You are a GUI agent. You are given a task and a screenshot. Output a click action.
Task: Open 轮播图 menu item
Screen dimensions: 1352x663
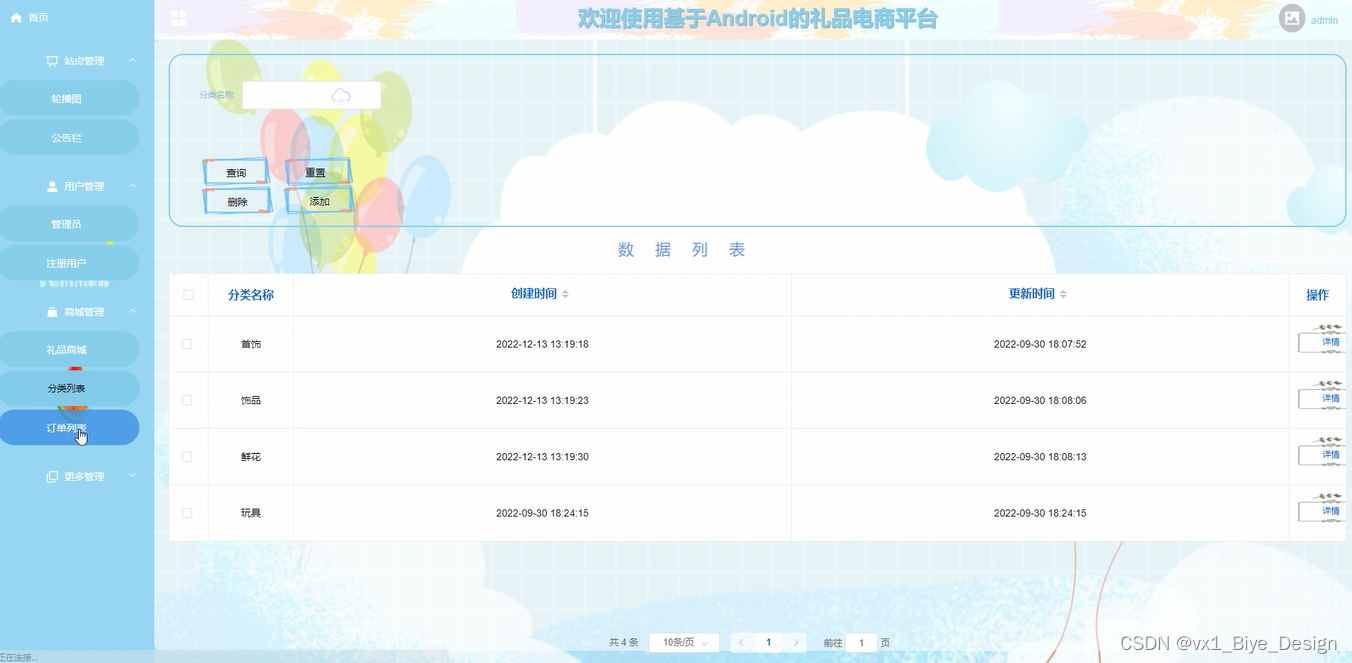68,99
